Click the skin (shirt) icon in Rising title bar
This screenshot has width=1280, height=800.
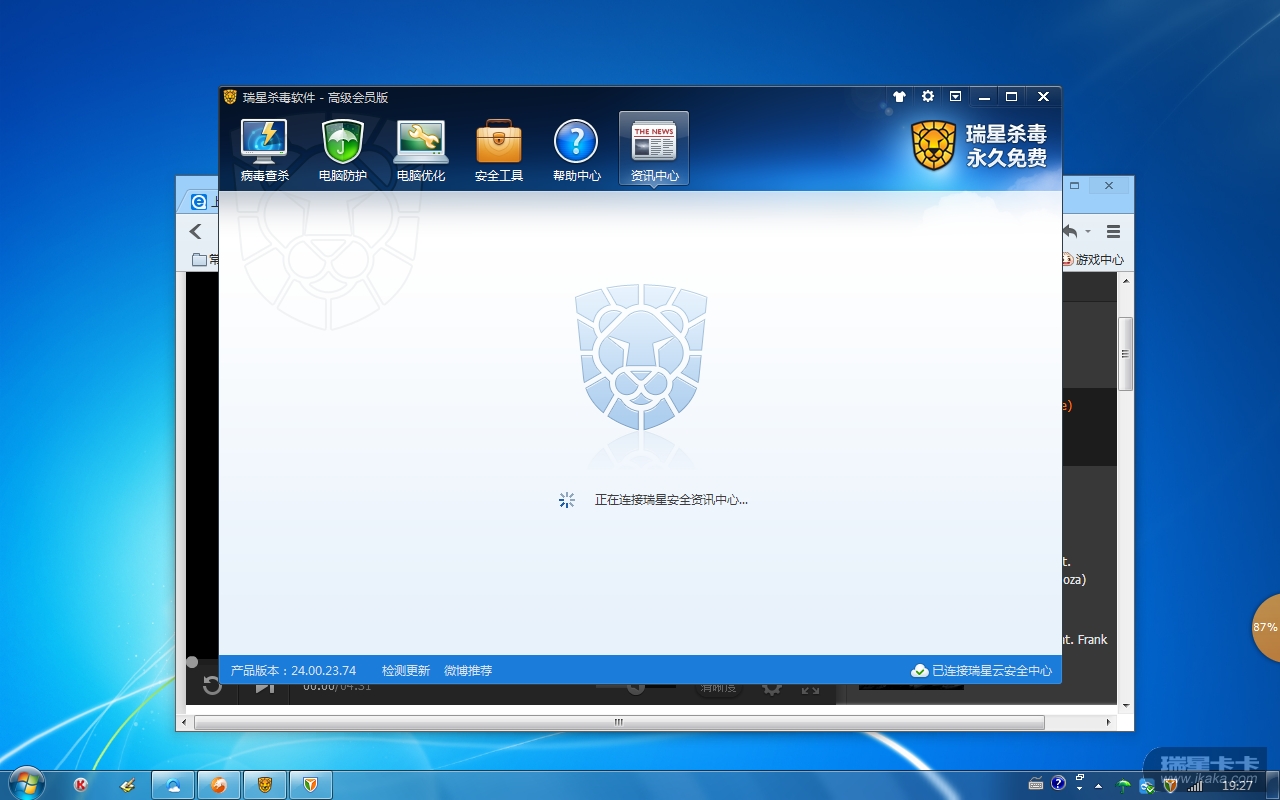[x=899, y=97]
